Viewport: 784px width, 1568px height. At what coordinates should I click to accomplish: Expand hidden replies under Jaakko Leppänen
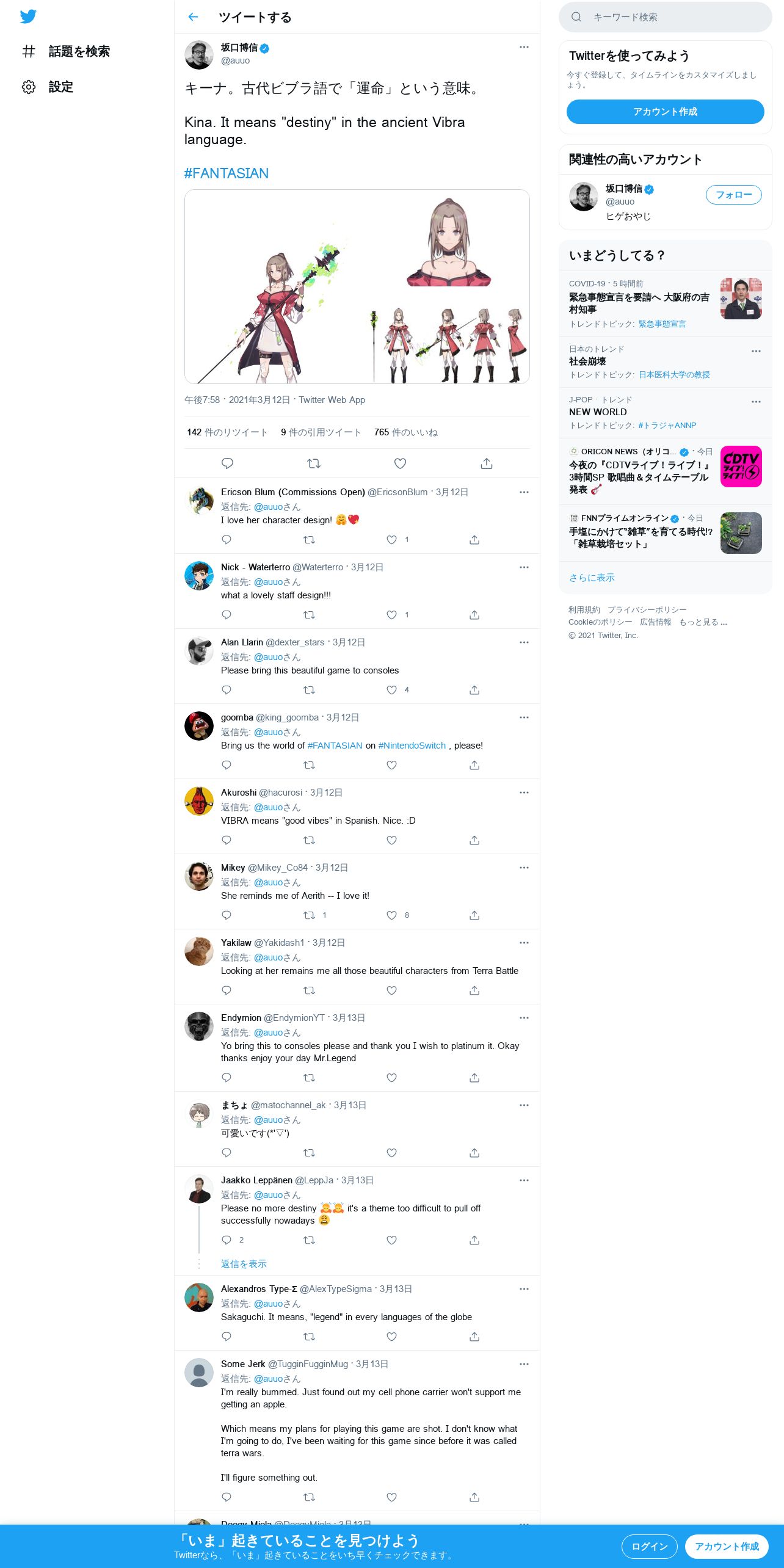pyautogui.click(x=244, y=1264)
